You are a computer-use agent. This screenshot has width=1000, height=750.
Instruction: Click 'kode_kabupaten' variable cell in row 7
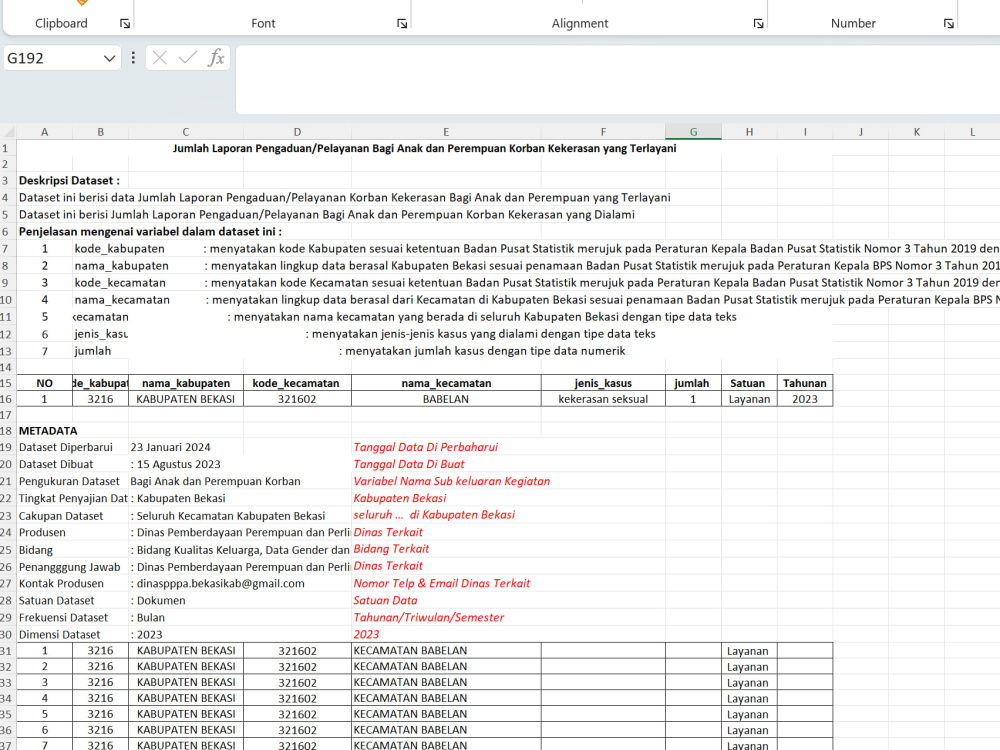click(x=119, y=249)
